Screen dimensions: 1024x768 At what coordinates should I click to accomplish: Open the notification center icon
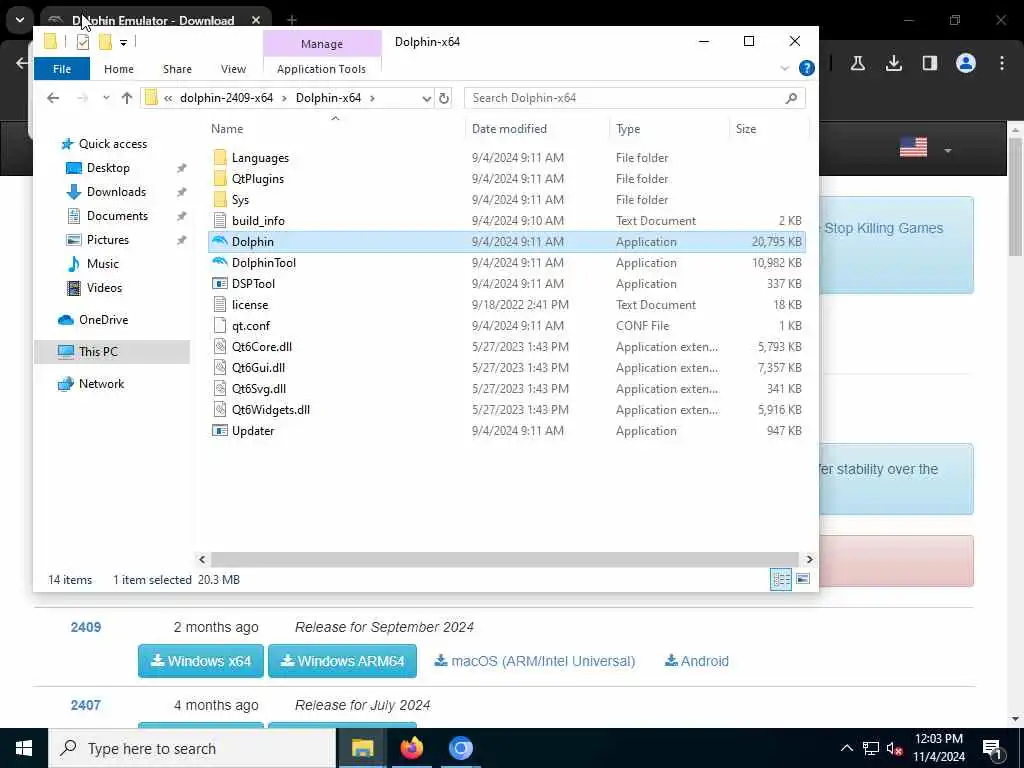992,749
